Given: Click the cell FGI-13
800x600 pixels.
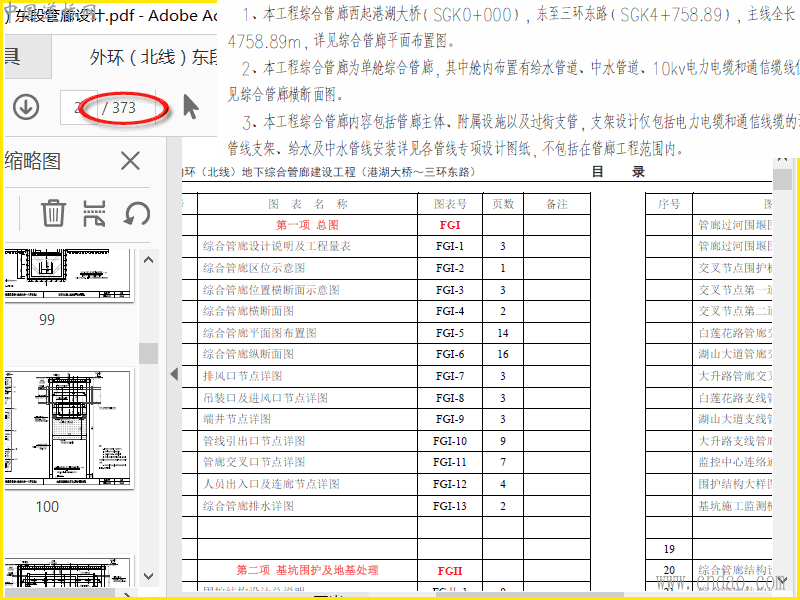Looking at the screenshot, I should point(450,506).
